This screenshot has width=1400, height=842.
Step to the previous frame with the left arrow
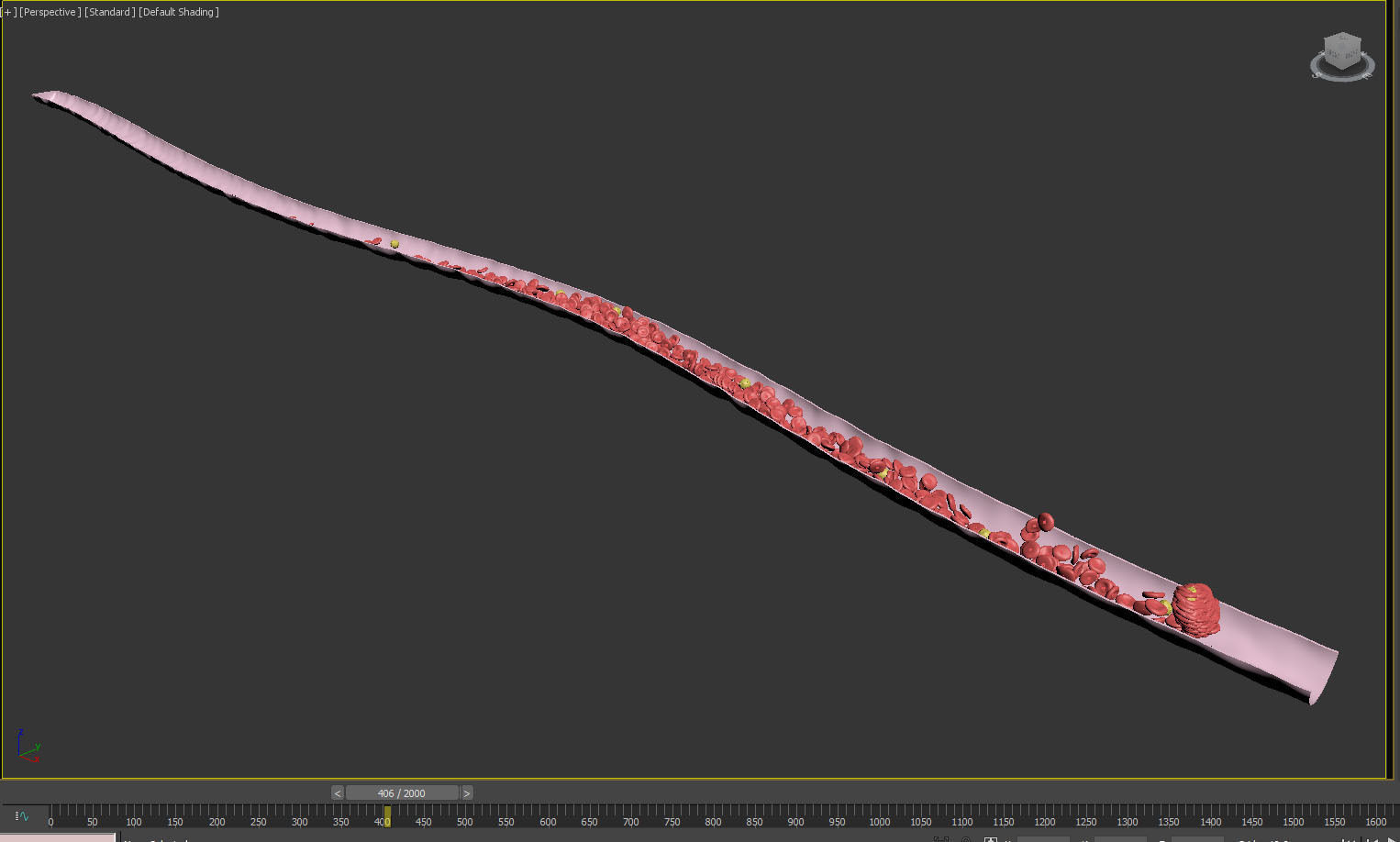click(338, 793)
